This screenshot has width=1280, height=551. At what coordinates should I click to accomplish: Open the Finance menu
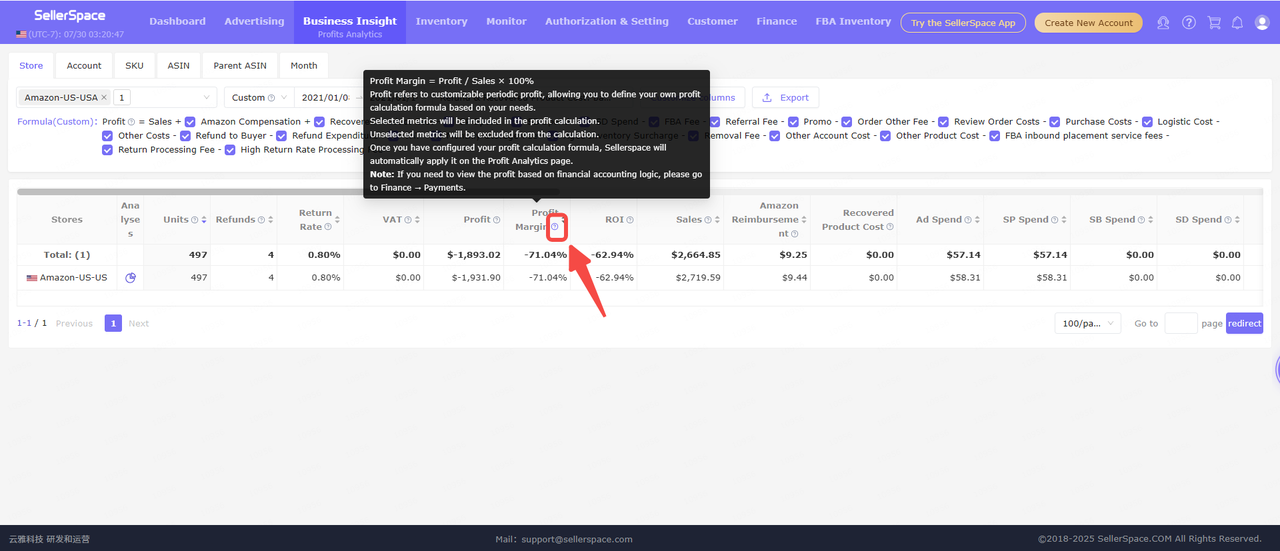tap(777, 21)
